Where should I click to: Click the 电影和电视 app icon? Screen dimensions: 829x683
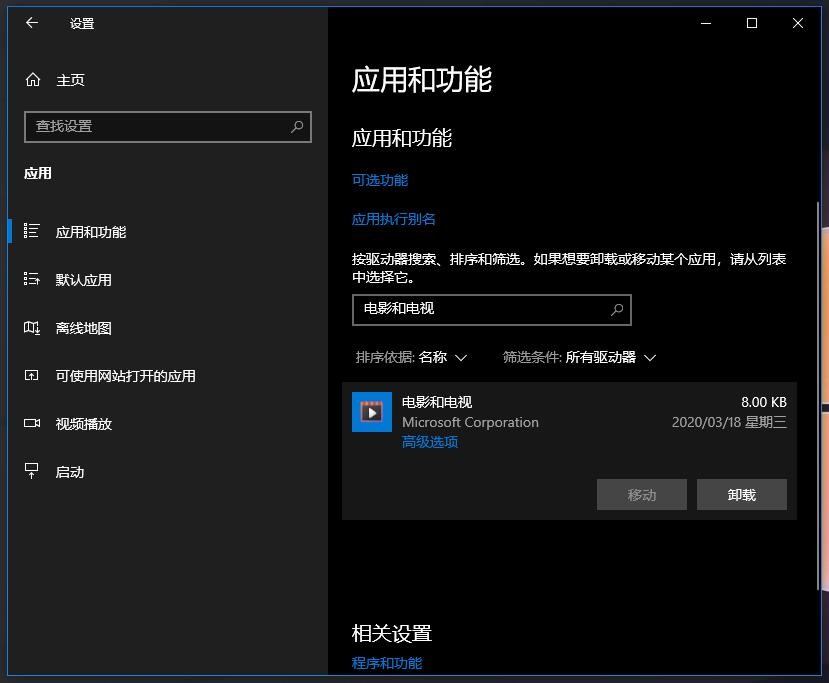click(x=372, y=412)
